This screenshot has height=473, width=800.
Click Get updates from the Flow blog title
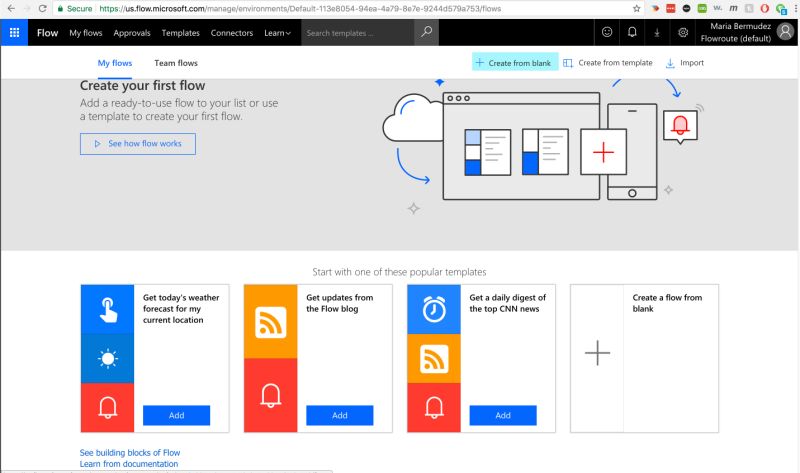click(x=340, y=303)
